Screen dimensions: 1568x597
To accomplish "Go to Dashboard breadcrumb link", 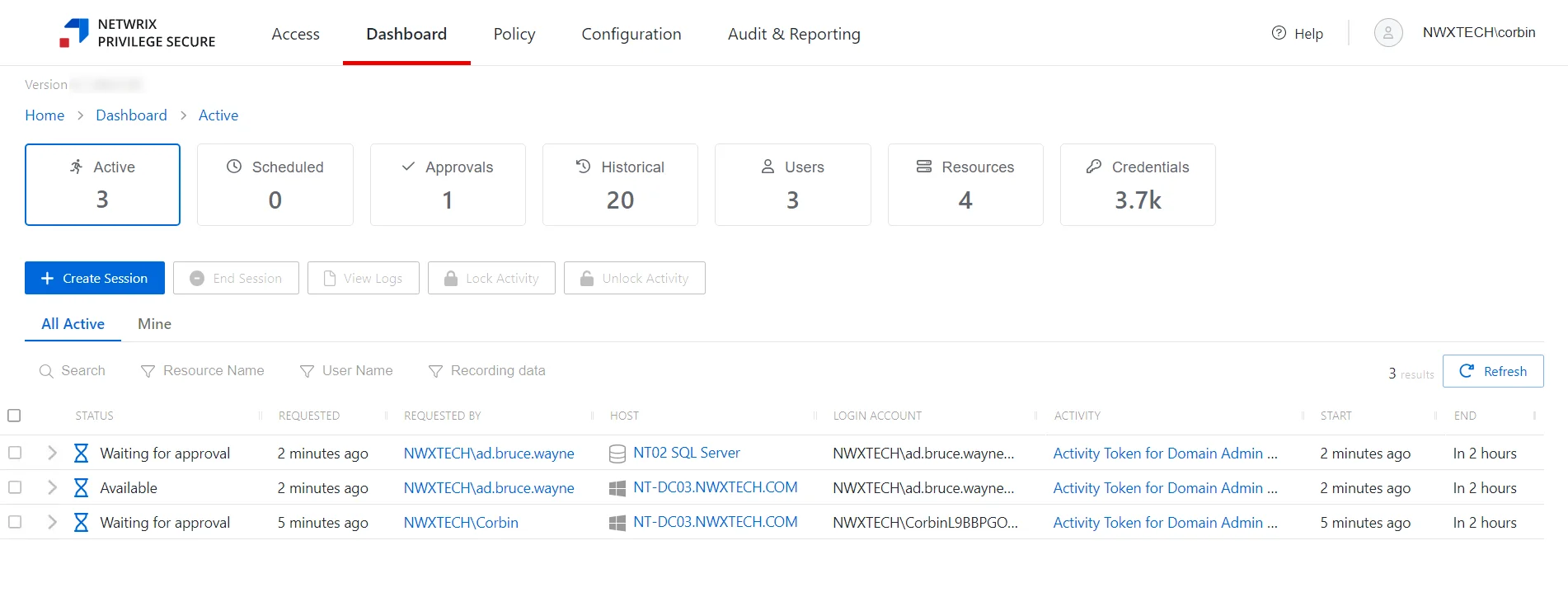I will 131,115.
